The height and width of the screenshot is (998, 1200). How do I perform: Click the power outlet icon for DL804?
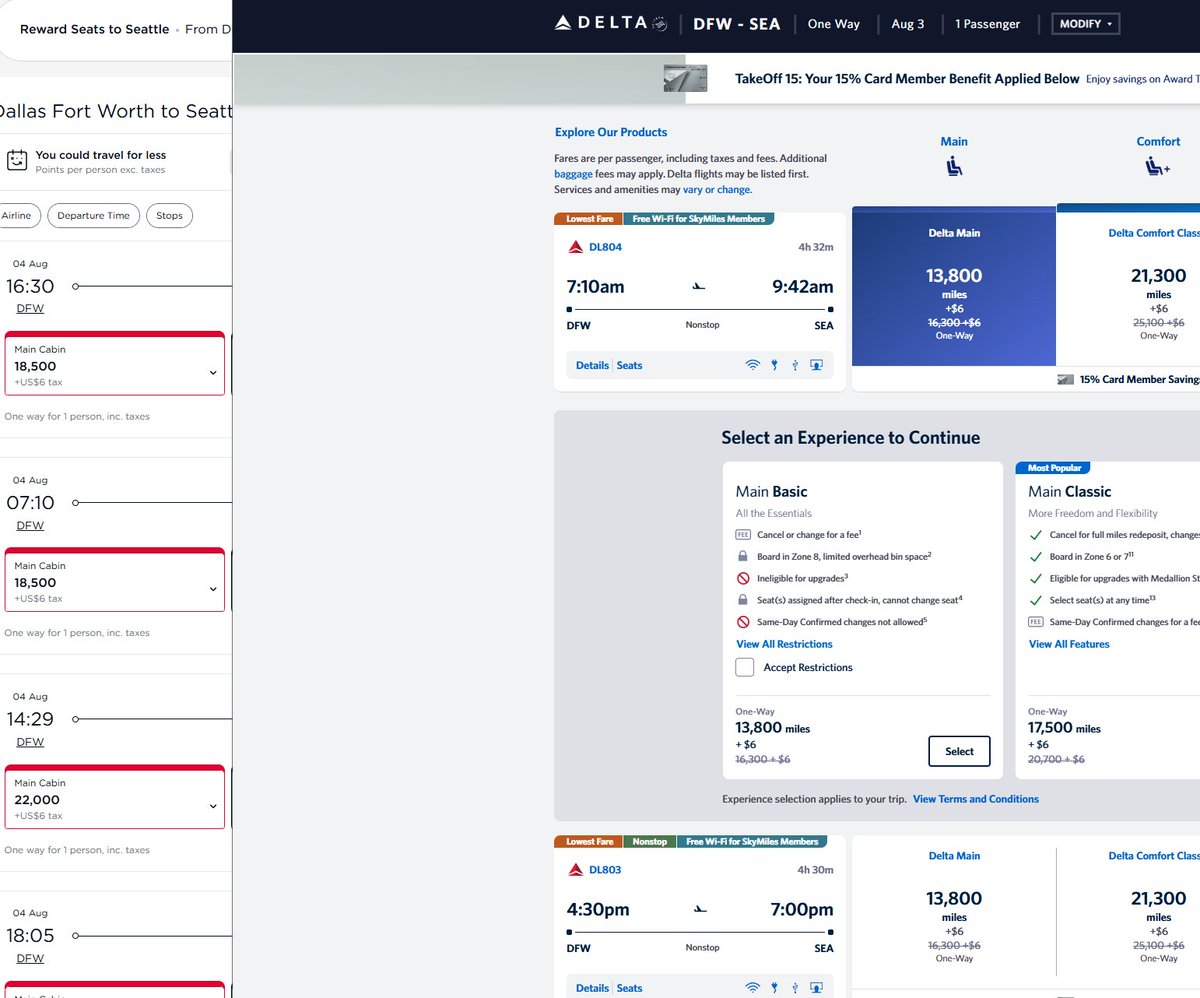774,366
